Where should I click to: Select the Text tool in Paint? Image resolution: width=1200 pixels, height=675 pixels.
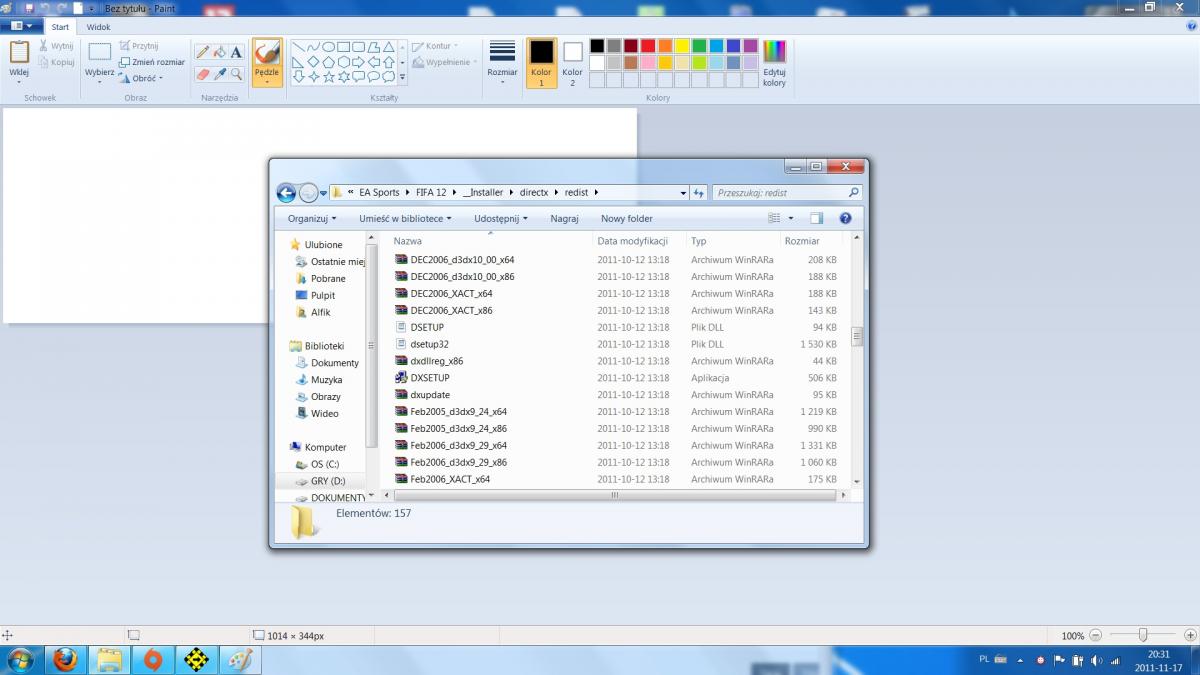point(237,52)
